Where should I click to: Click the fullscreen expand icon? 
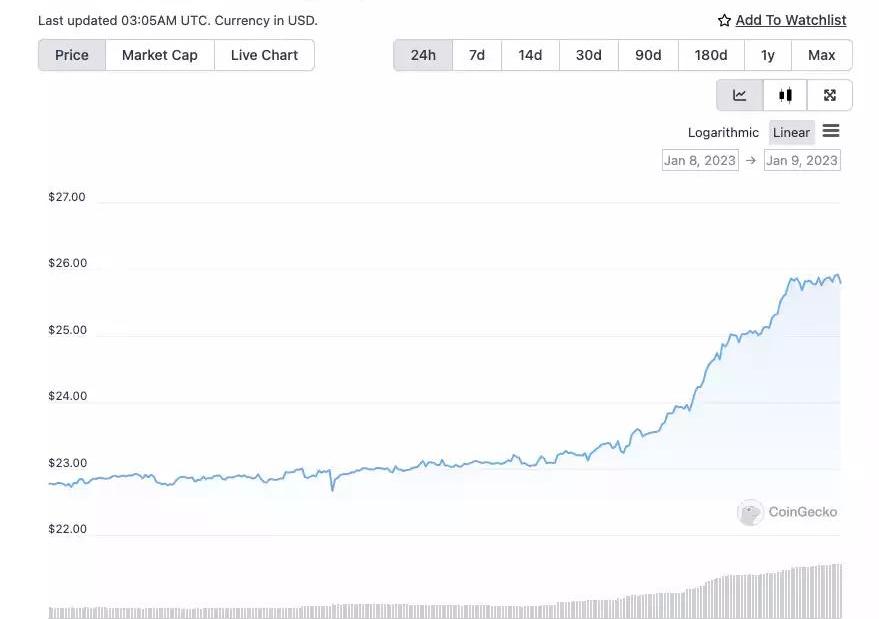click(x=829, y=95)
